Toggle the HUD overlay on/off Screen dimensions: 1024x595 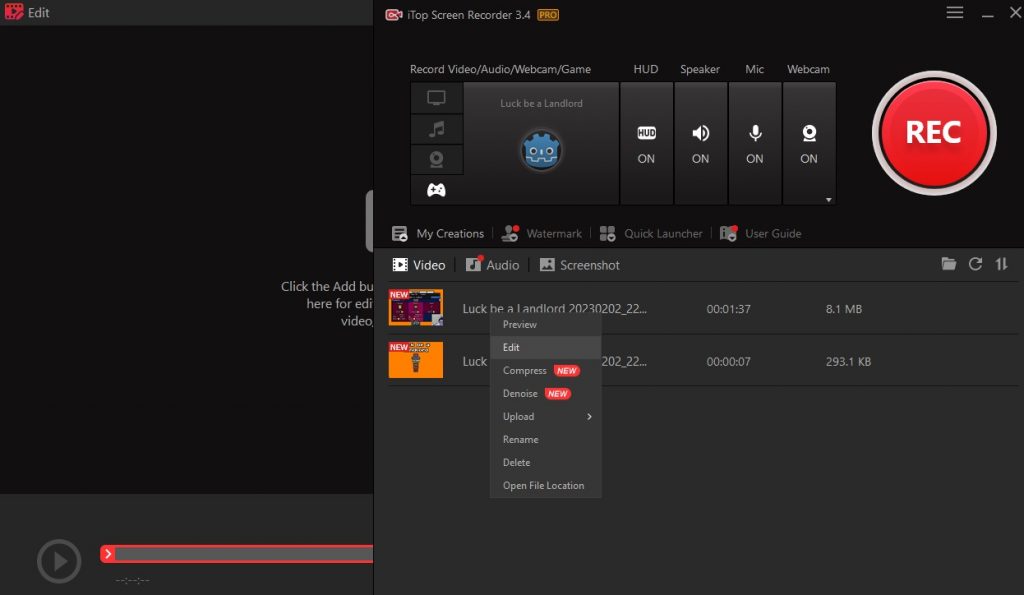(x=646, y=144)
